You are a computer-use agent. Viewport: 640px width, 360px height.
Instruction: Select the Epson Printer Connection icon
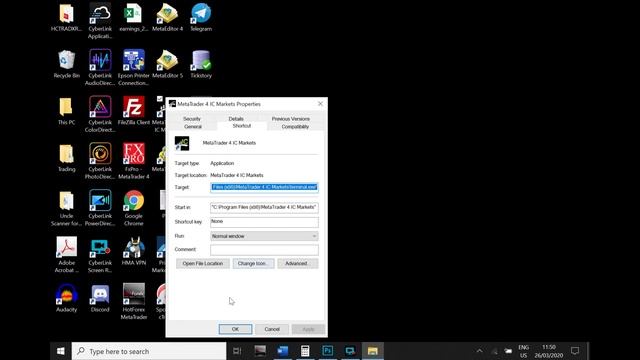click(133, 67)
